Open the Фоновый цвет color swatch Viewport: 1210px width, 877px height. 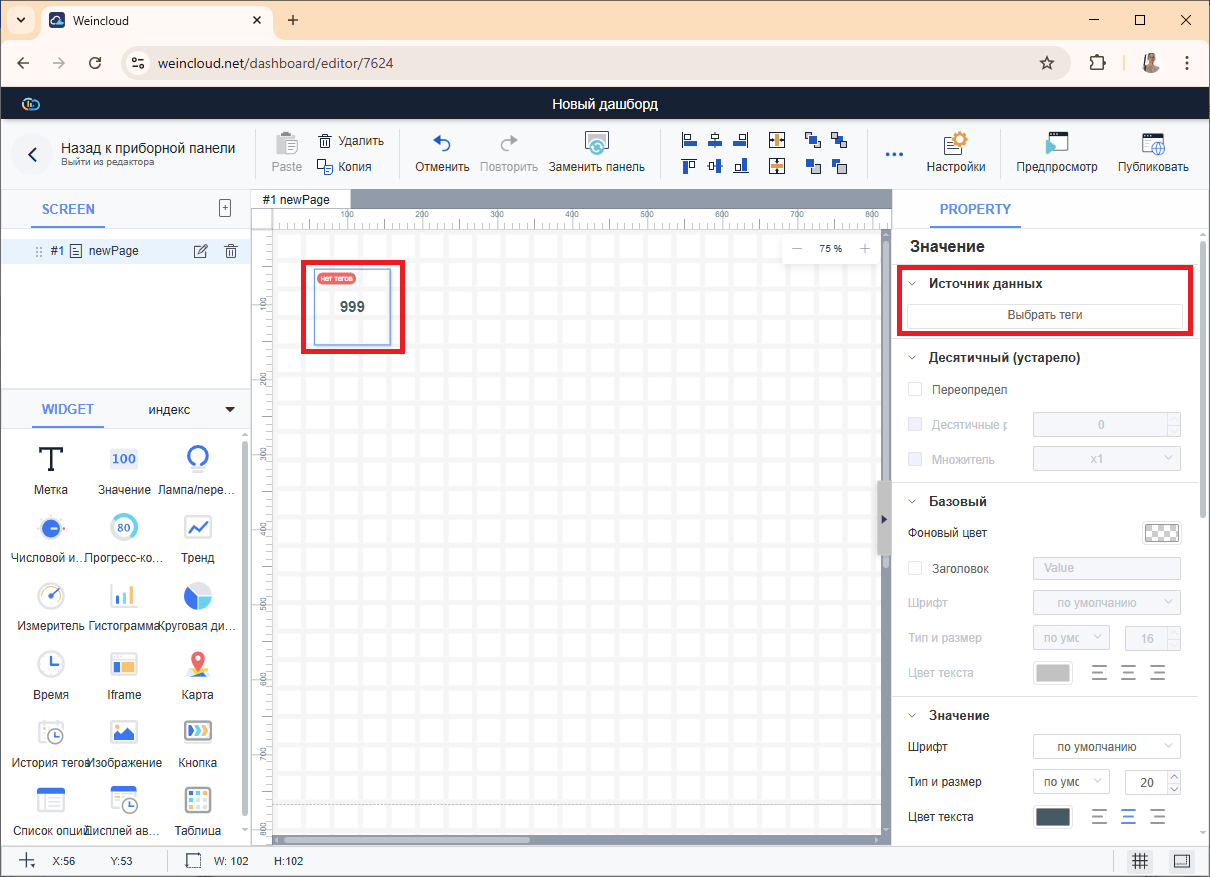pyautogui.click(x=1160, y=533)
